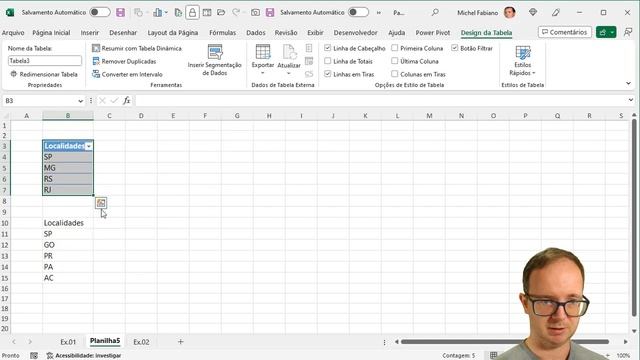
Task: Click the insert function fx icon
Action: pos(127,100)
